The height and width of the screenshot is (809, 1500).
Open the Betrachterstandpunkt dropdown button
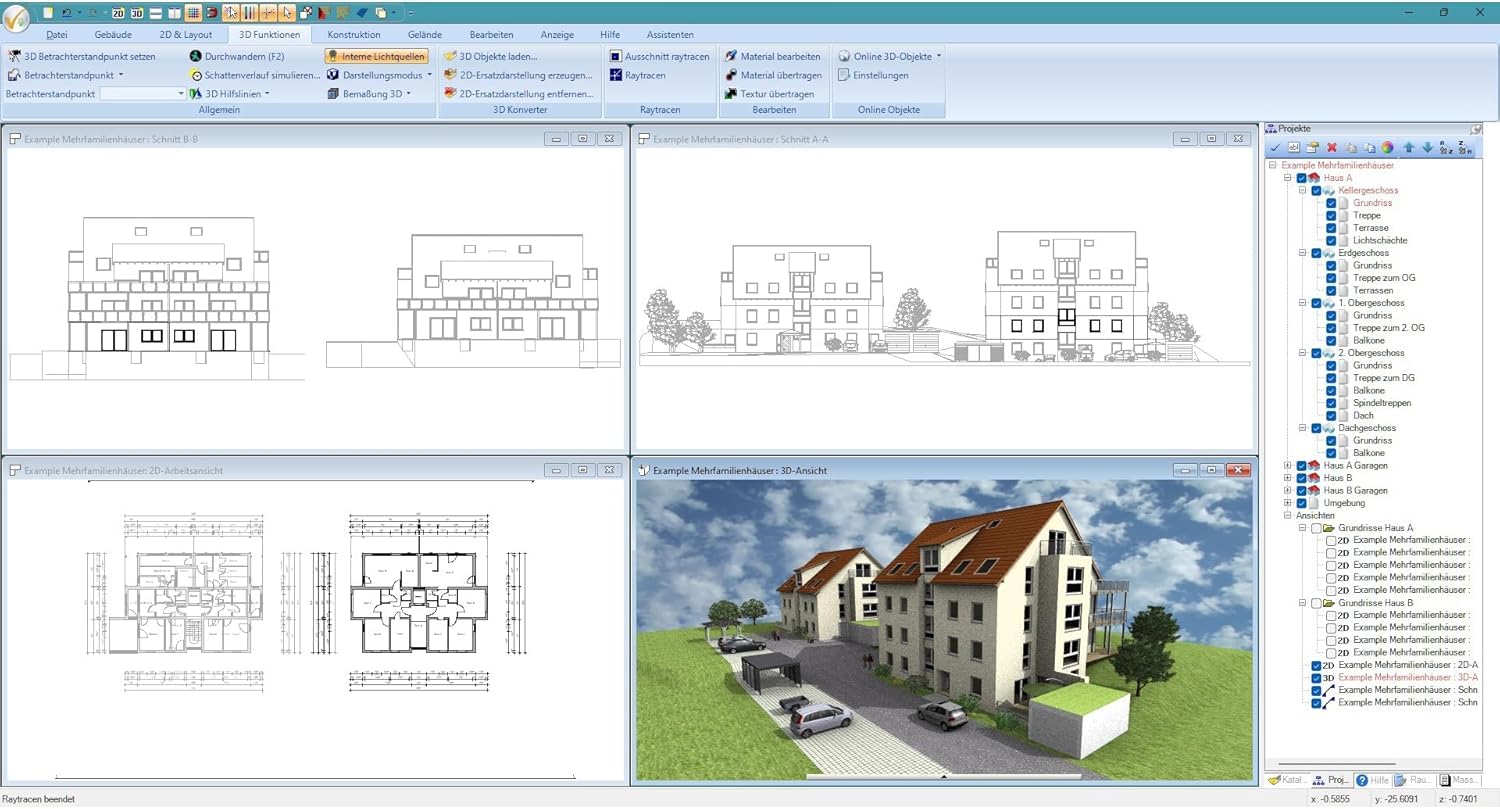pos(66,75)
